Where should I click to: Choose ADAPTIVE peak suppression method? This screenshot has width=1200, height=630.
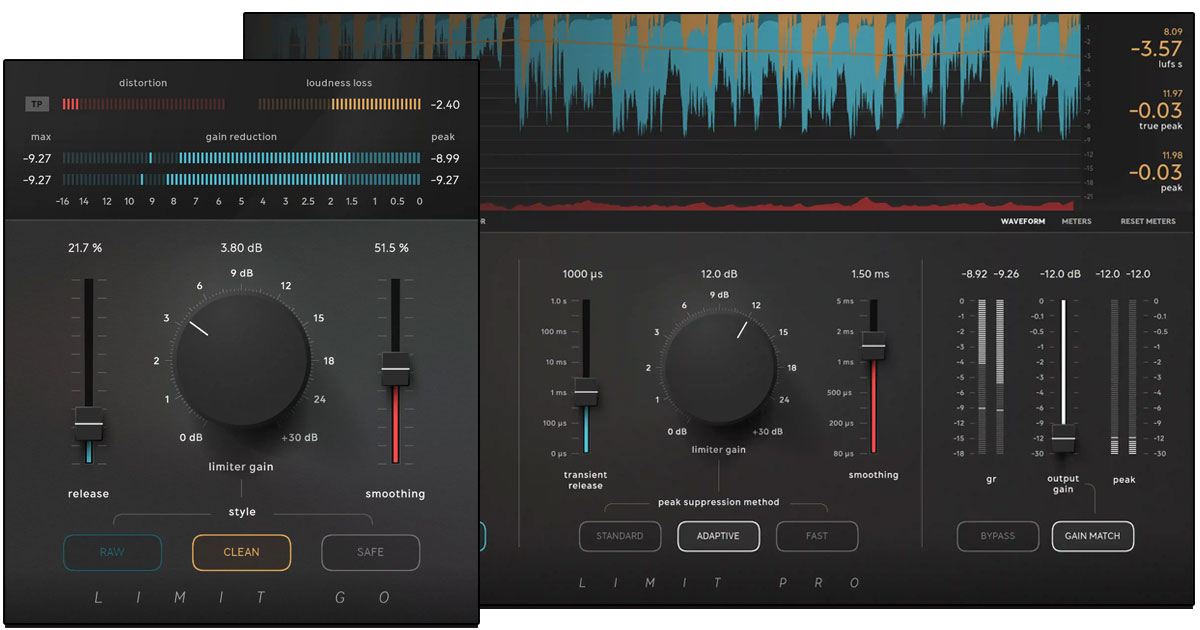pyautogui.click(x=718, y=536)
